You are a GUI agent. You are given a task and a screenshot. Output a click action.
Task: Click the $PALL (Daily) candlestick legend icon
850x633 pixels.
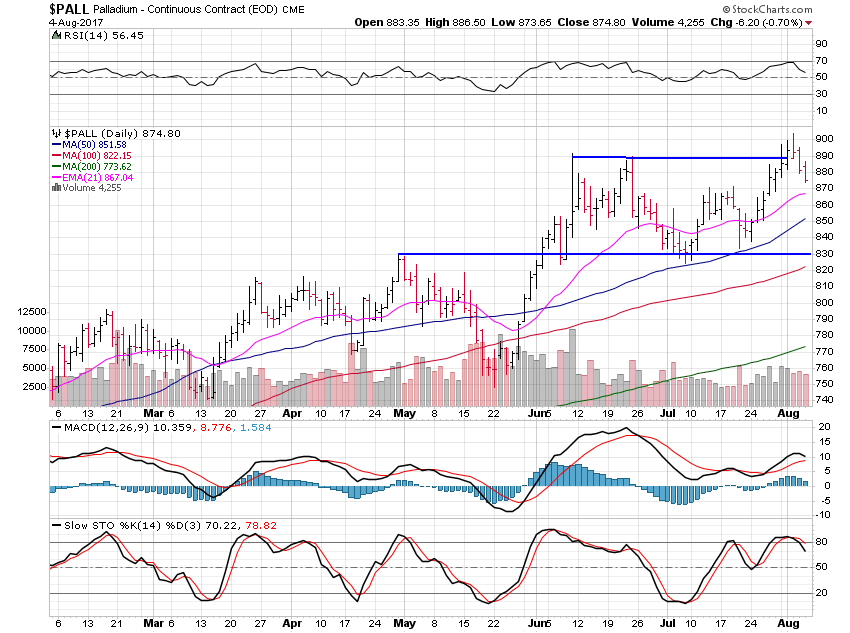(55, 133)
